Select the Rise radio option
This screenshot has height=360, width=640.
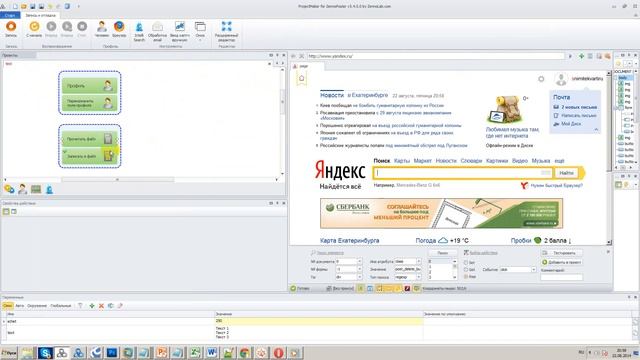point(466,277)
